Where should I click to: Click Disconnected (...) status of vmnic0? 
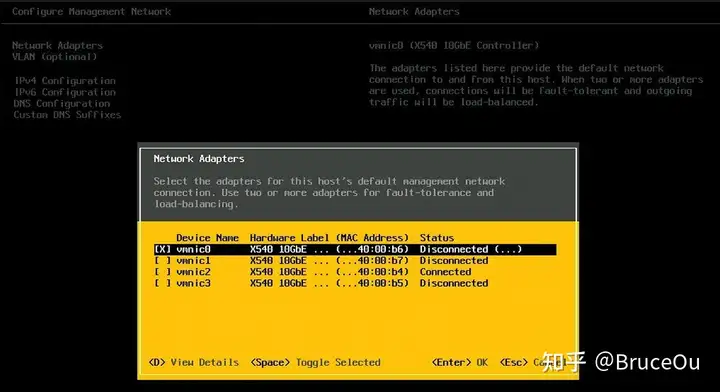pos(471,249)
